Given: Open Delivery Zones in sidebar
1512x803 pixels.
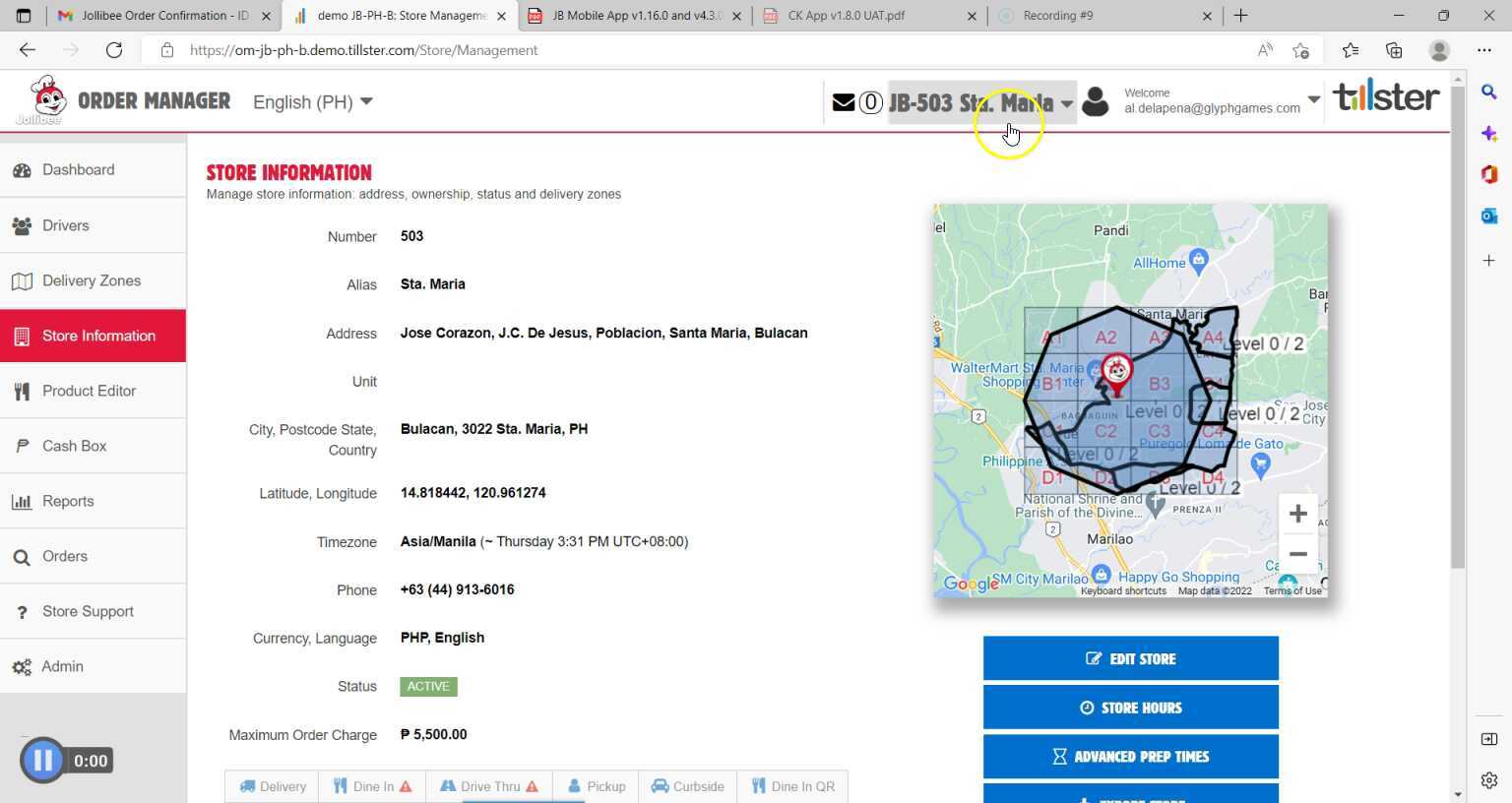Looking at the screenshot, I should [x=92, y=280].
